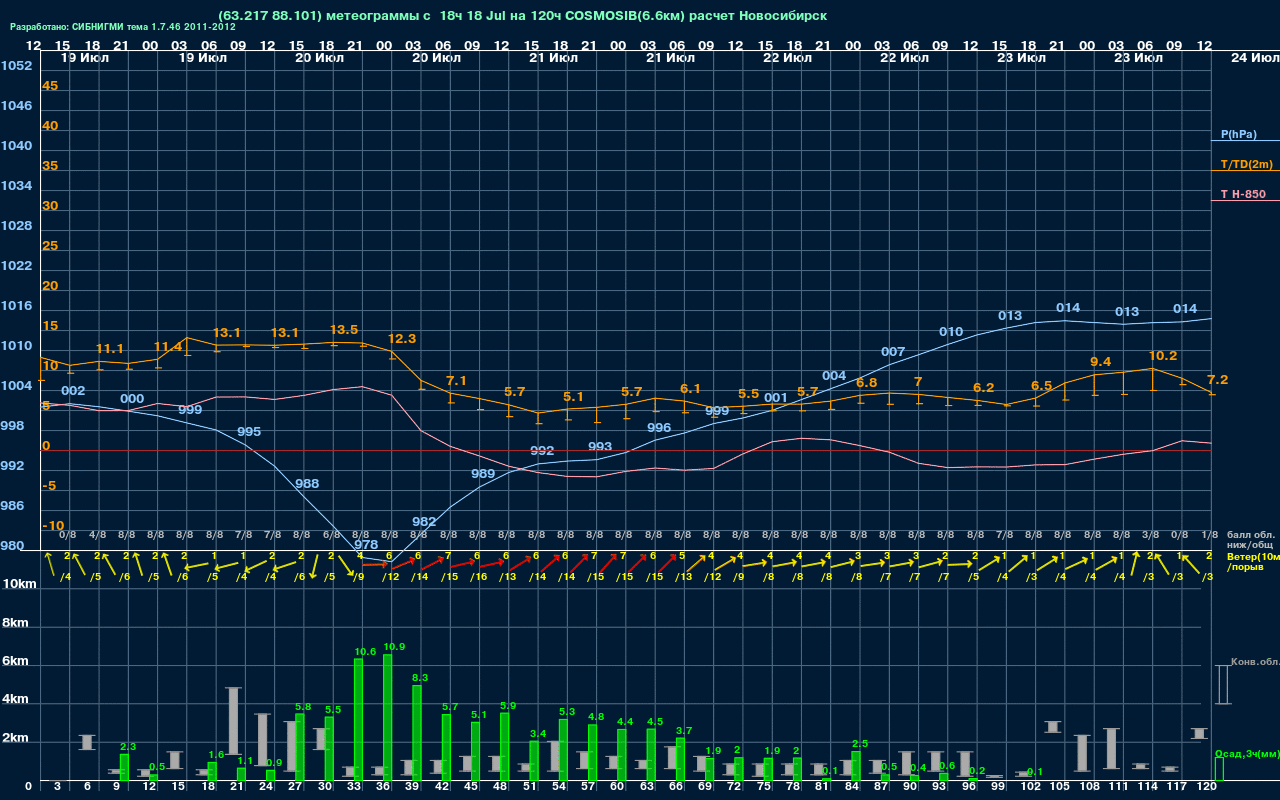The height and width of the screenshot is (800, 1280).
Task: Click the precipitation value 2.5
Action: pos(860,744)
